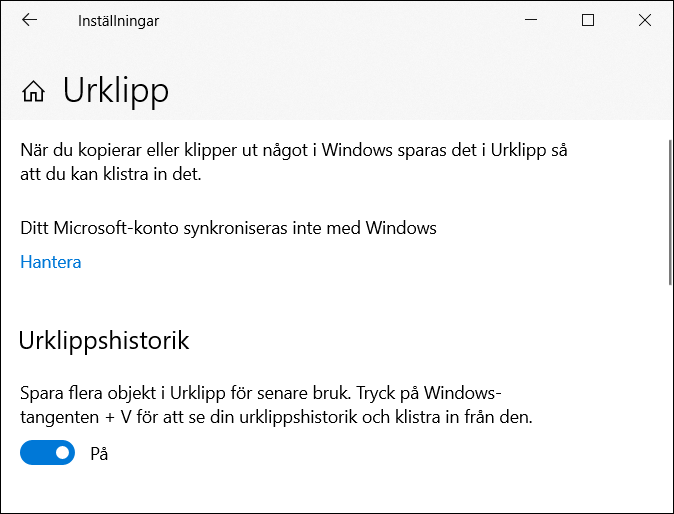Viewport: 674px width, 514px height.
Task: Open the Hantera link
Action: point(50,262)
